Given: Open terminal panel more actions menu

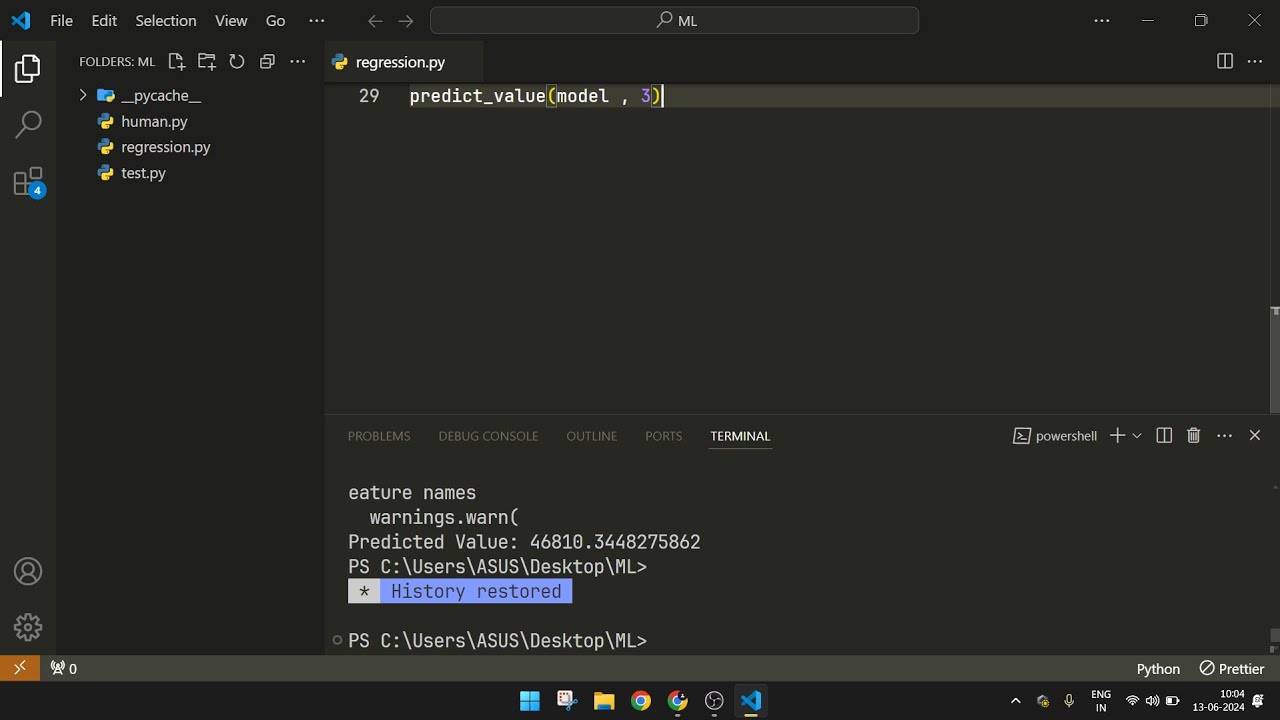Looking at the screenshot, I should point(1224,436).
